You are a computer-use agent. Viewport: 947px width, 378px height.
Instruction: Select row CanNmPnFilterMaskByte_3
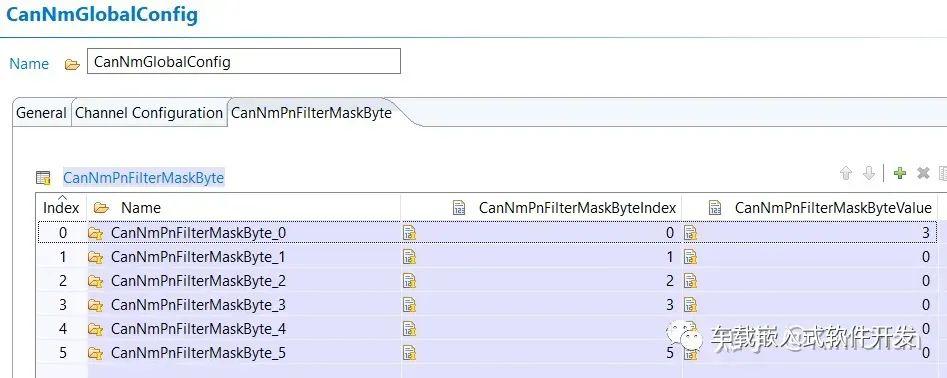pos(487,305)
